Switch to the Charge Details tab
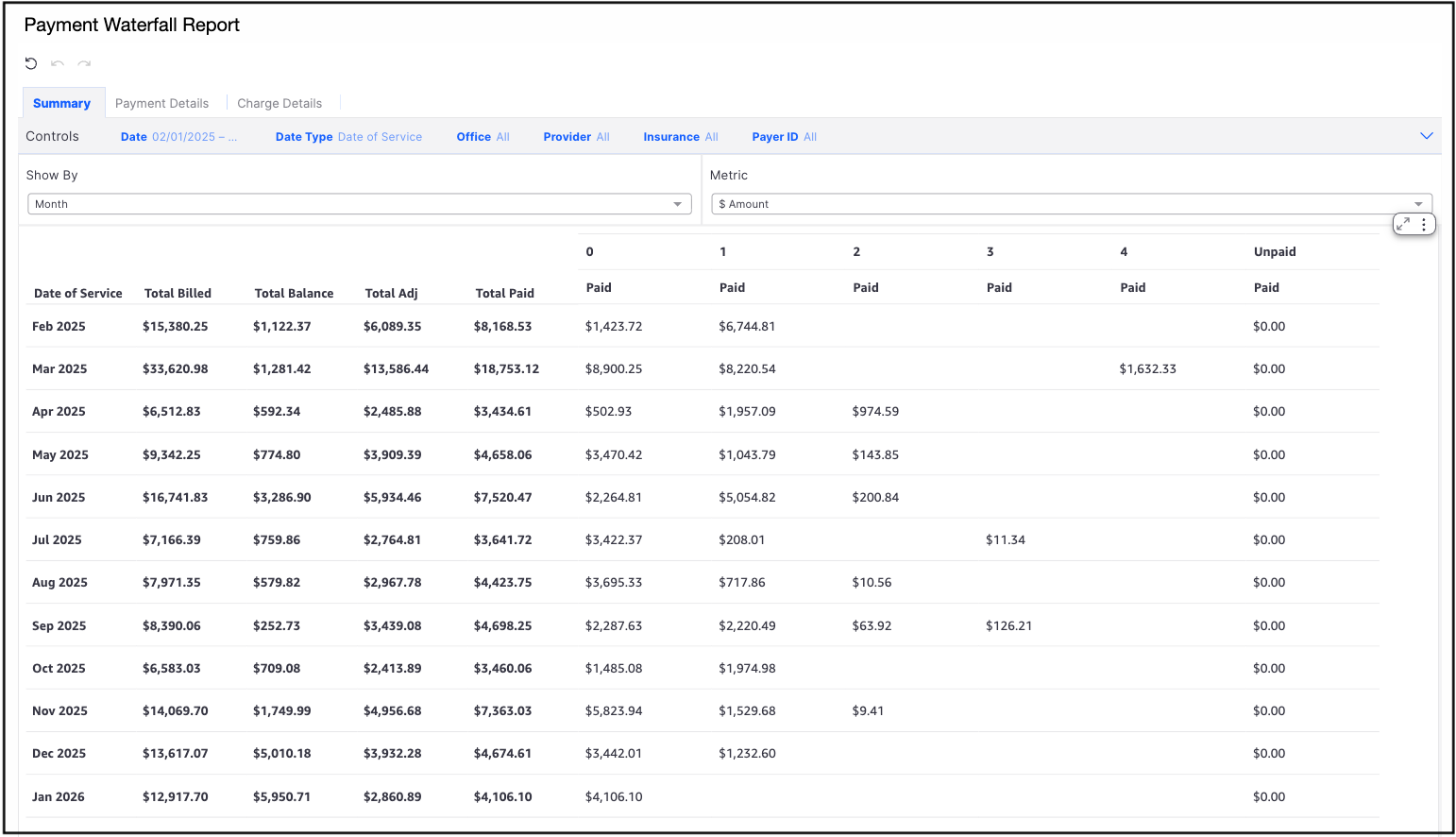Image resolution: width=1456 pixels, height=837 pixels. click(x=279, y=103)
